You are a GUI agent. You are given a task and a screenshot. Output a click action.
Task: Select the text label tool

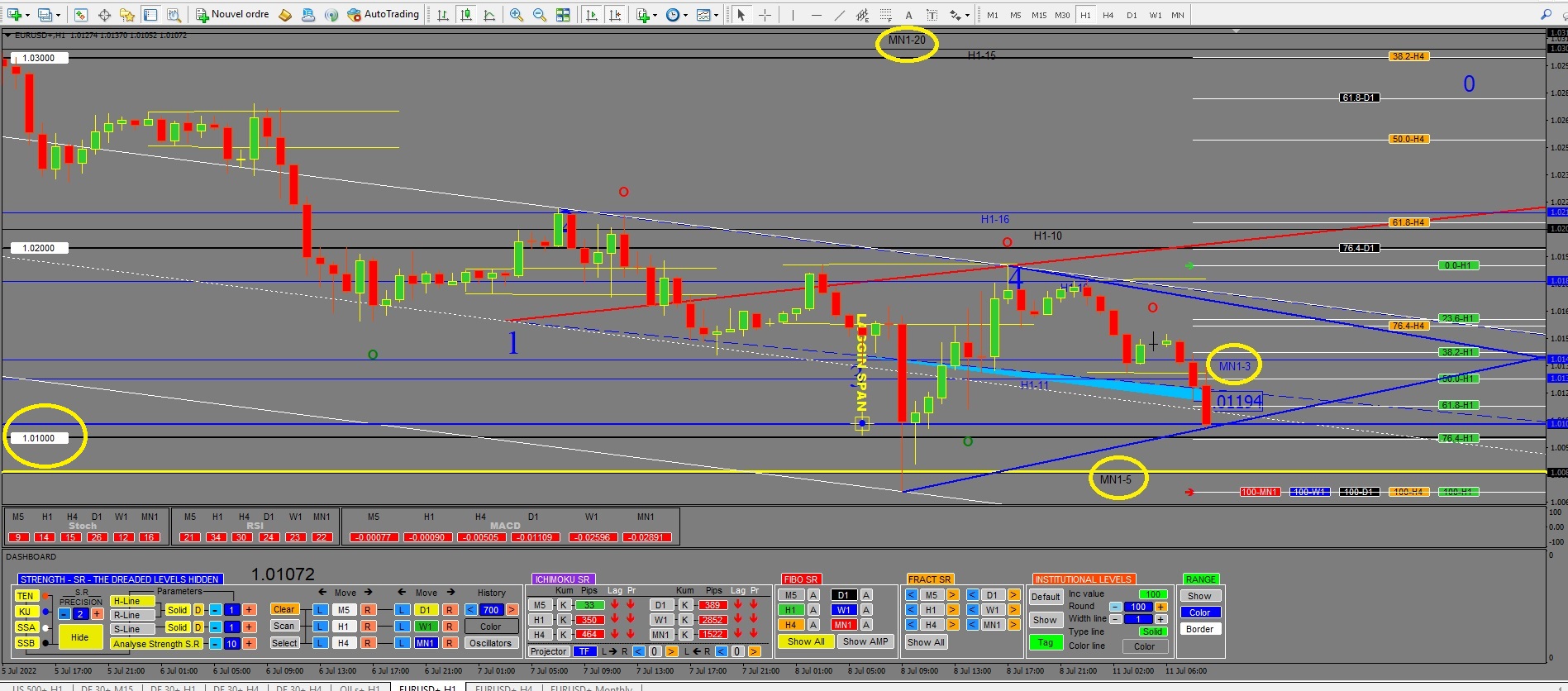(932, 15)
